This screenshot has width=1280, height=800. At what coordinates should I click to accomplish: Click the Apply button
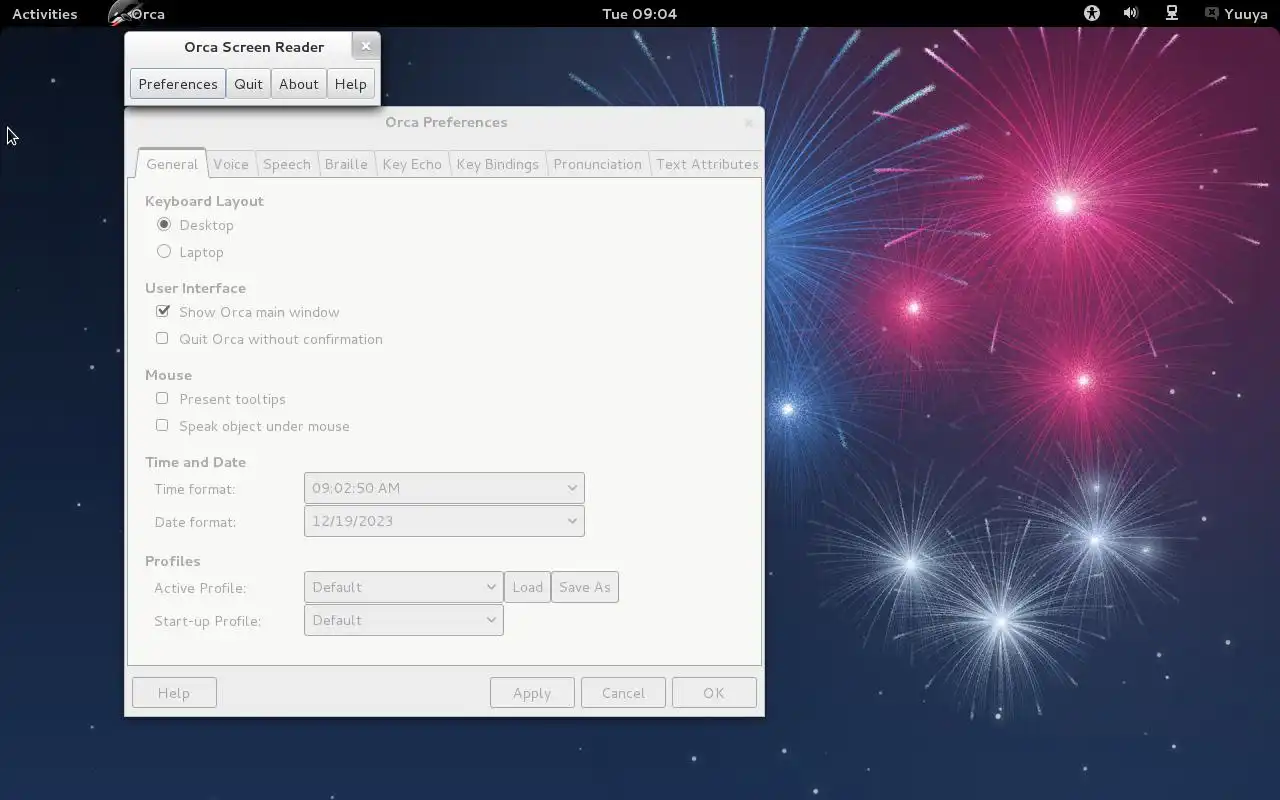[x=532, y=693]
